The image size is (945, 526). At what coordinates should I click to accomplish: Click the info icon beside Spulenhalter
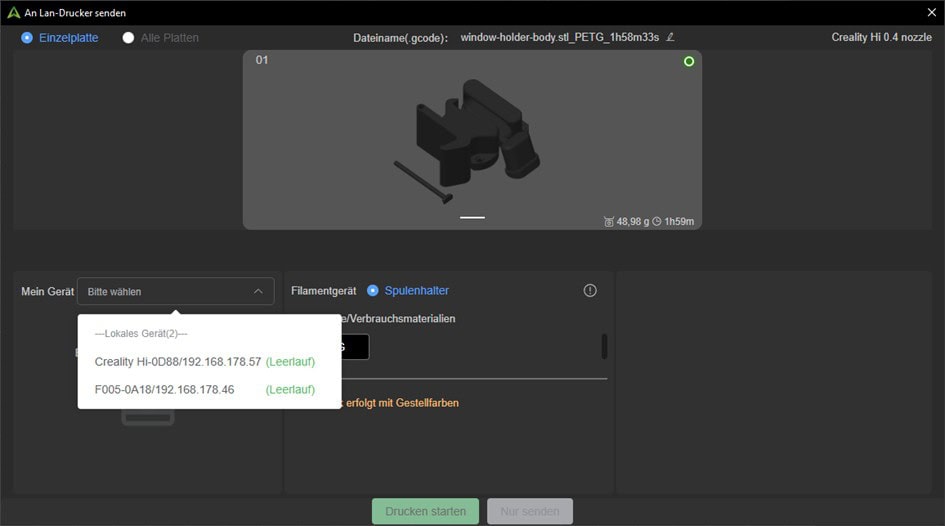590,291
